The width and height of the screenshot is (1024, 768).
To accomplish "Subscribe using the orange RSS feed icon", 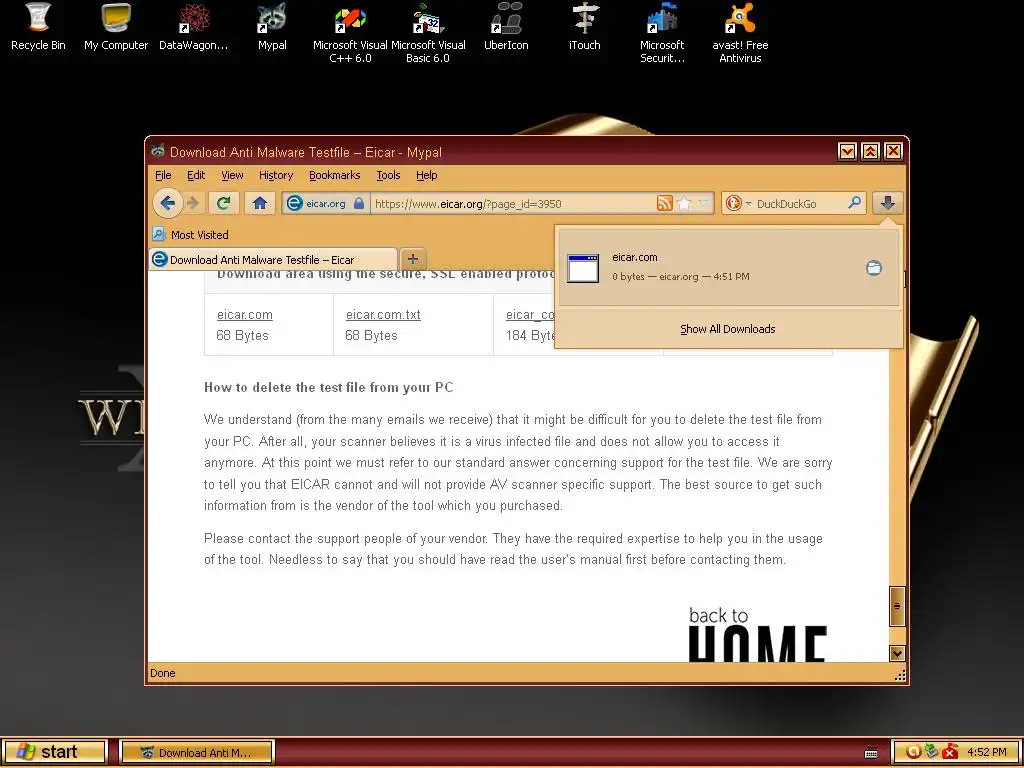I will 664,203.
